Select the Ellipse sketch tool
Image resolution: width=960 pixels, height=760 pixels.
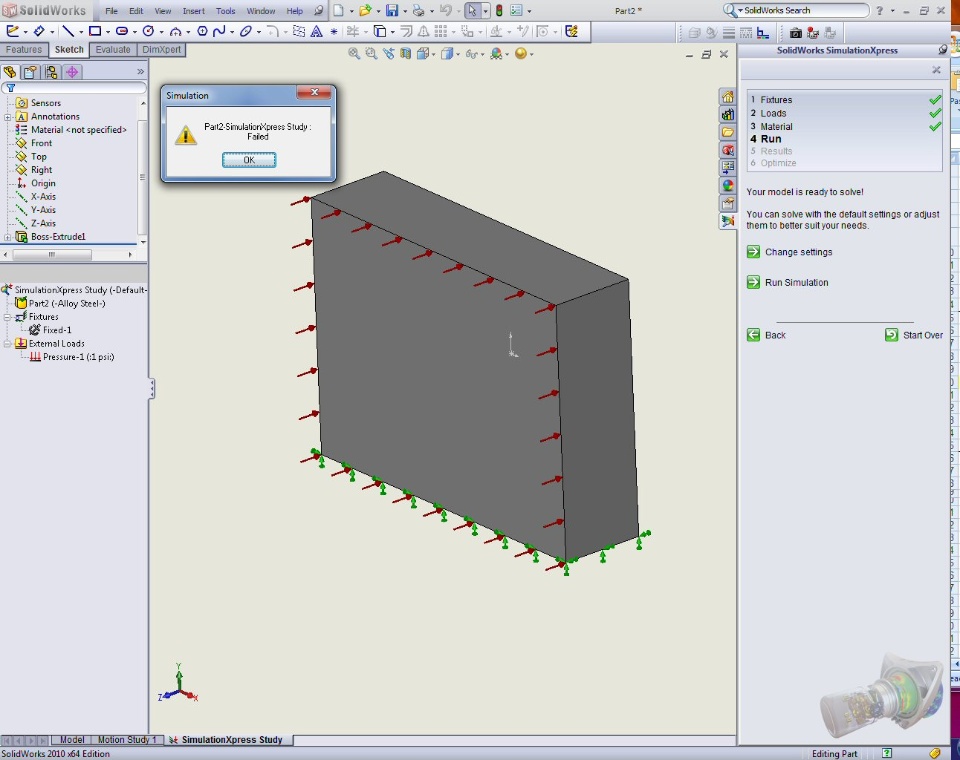point(246,31)
